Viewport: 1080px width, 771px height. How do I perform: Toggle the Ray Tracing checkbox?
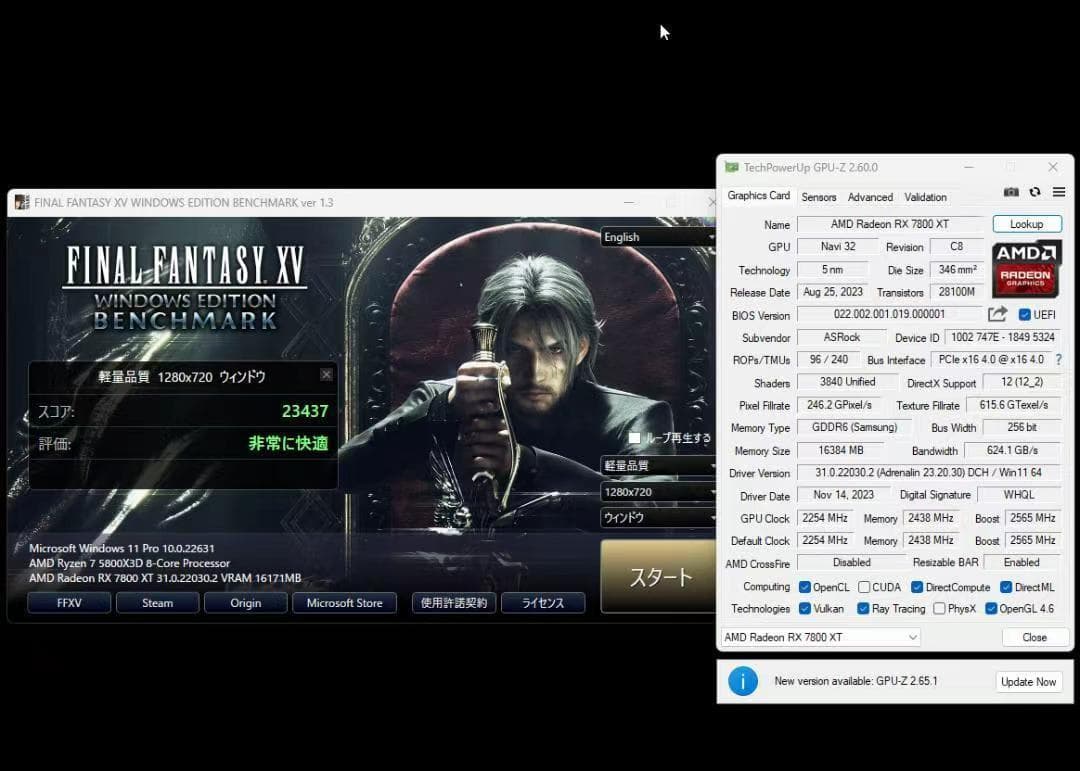click(x=863, y=608)
